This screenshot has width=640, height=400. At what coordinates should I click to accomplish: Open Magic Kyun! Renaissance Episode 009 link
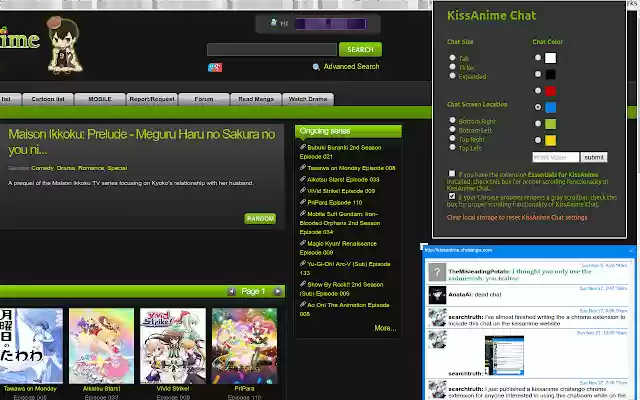tap(338, 248)
